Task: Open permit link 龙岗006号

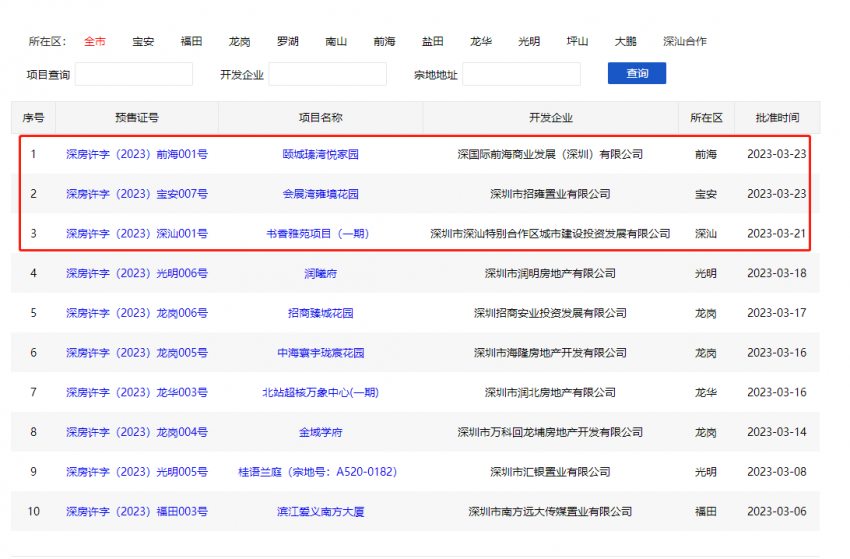Action: 137,313
